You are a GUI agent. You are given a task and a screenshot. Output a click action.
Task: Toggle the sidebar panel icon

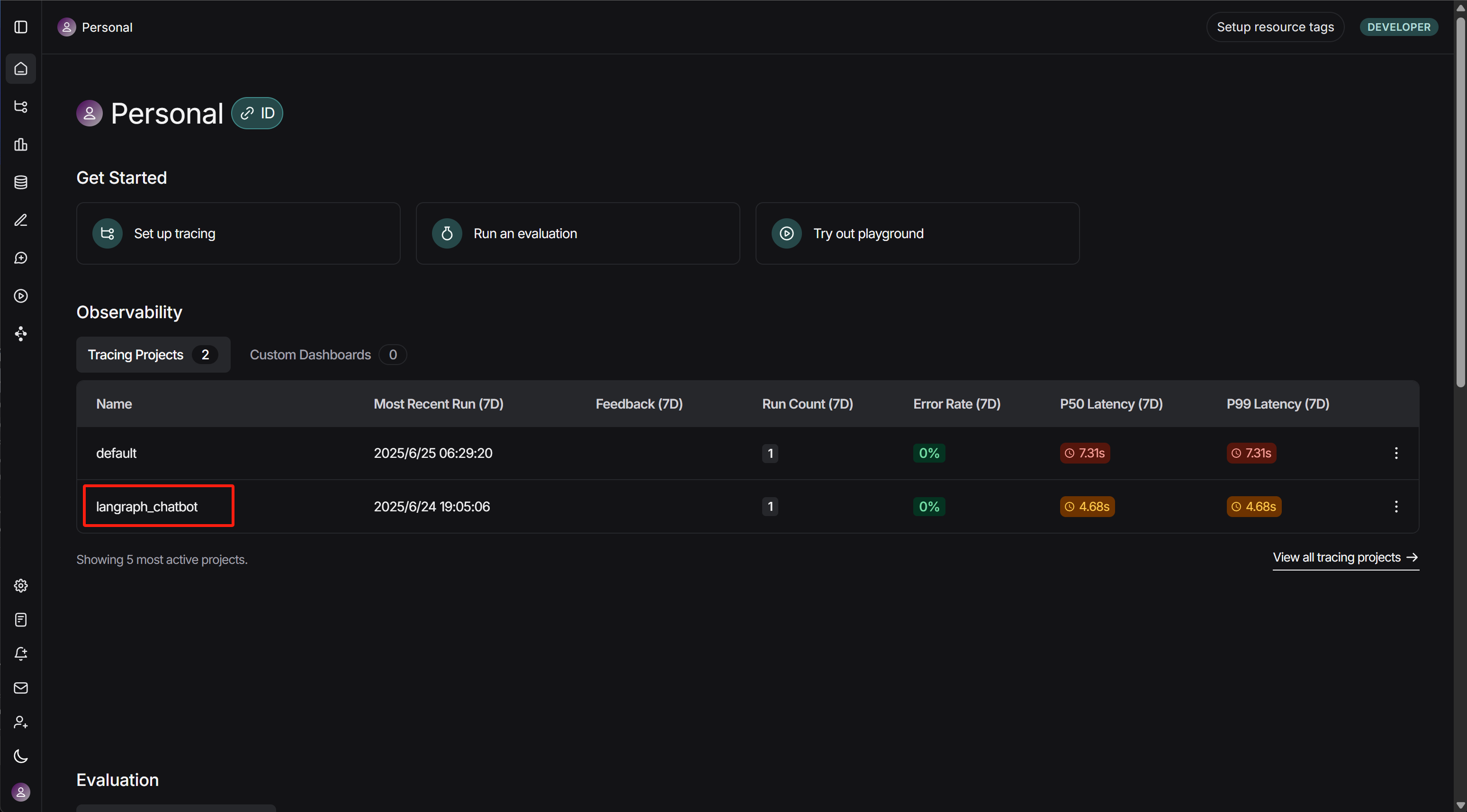point(20,27)
